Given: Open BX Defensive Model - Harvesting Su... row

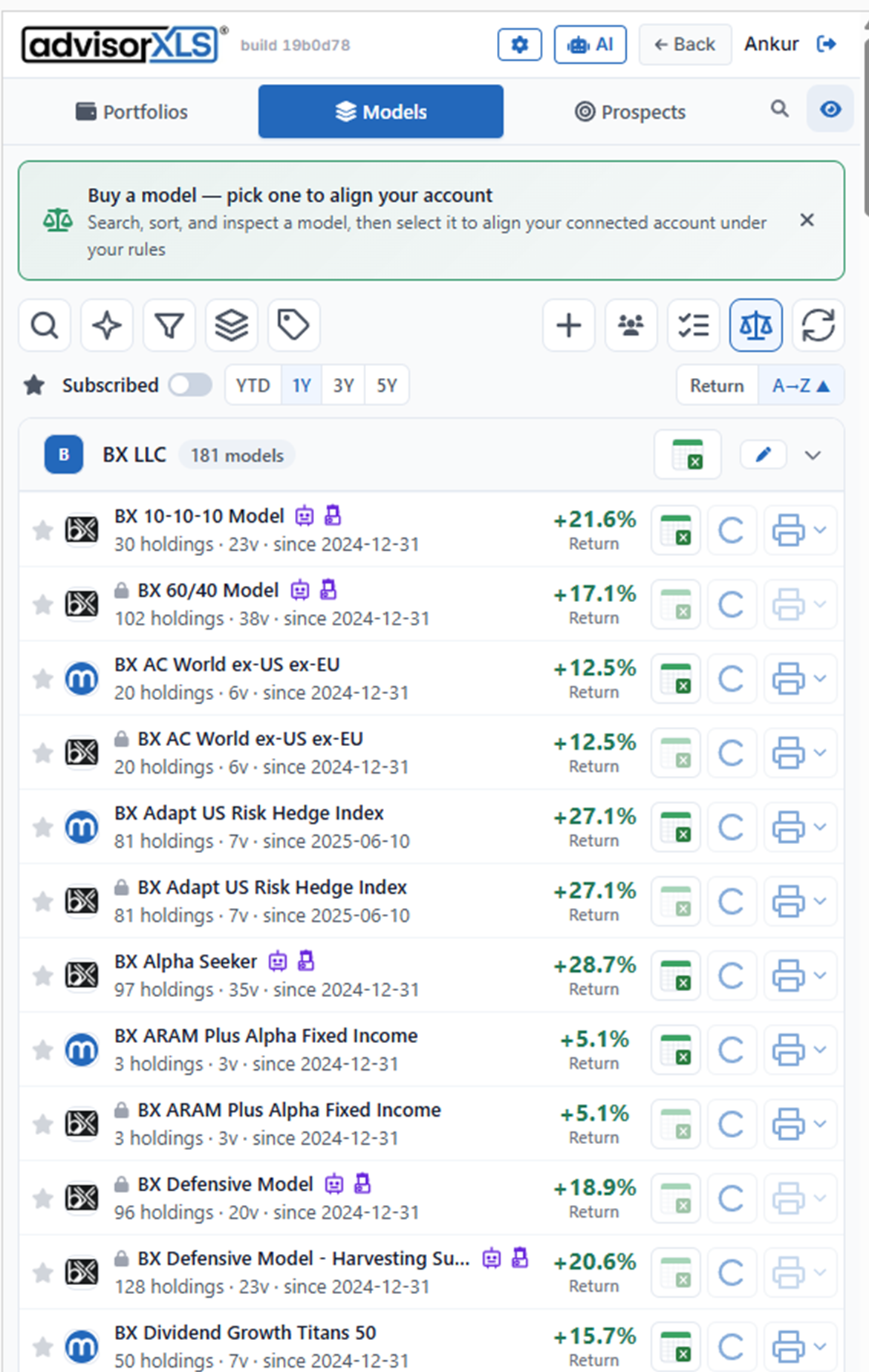Looking at the screenshot, I should coord(432,1273).
